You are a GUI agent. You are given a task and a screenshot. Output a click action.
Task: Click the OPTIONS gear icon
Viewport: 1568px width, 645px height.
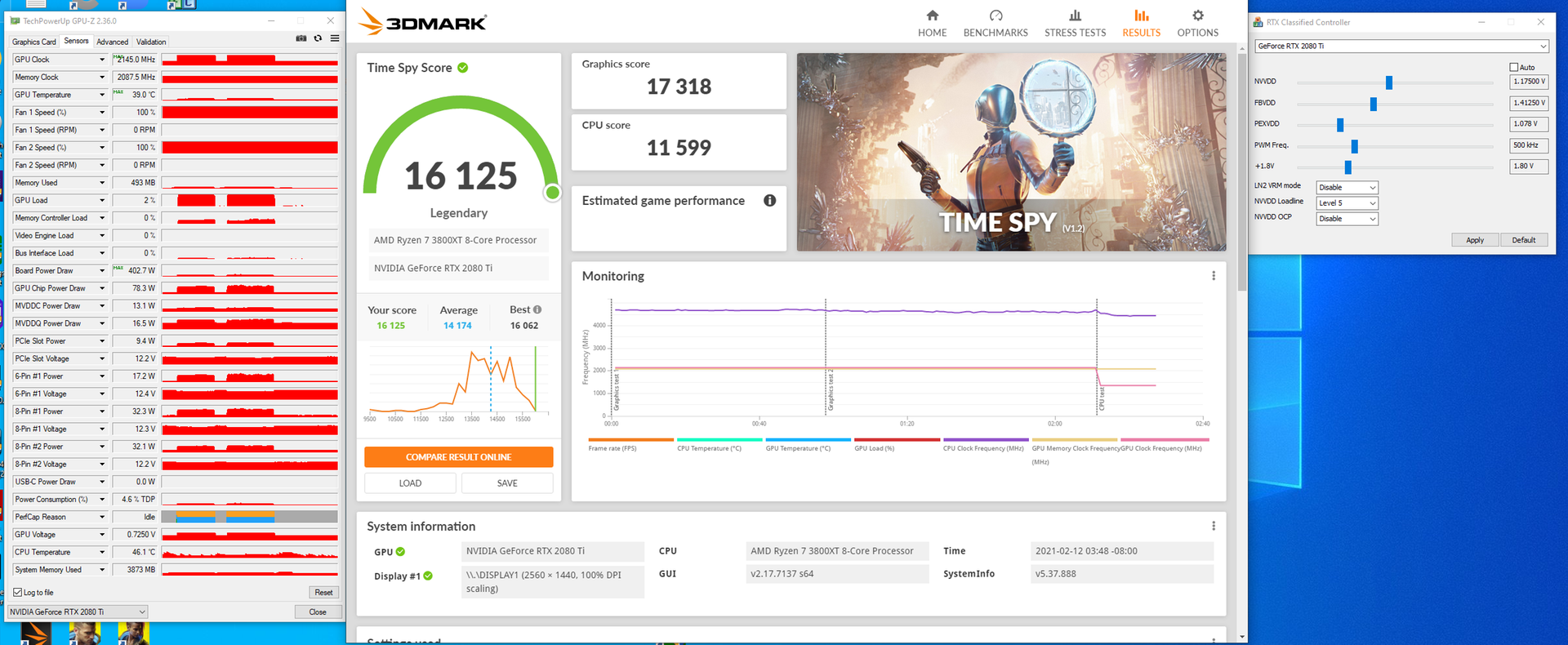click(1197, 16)
